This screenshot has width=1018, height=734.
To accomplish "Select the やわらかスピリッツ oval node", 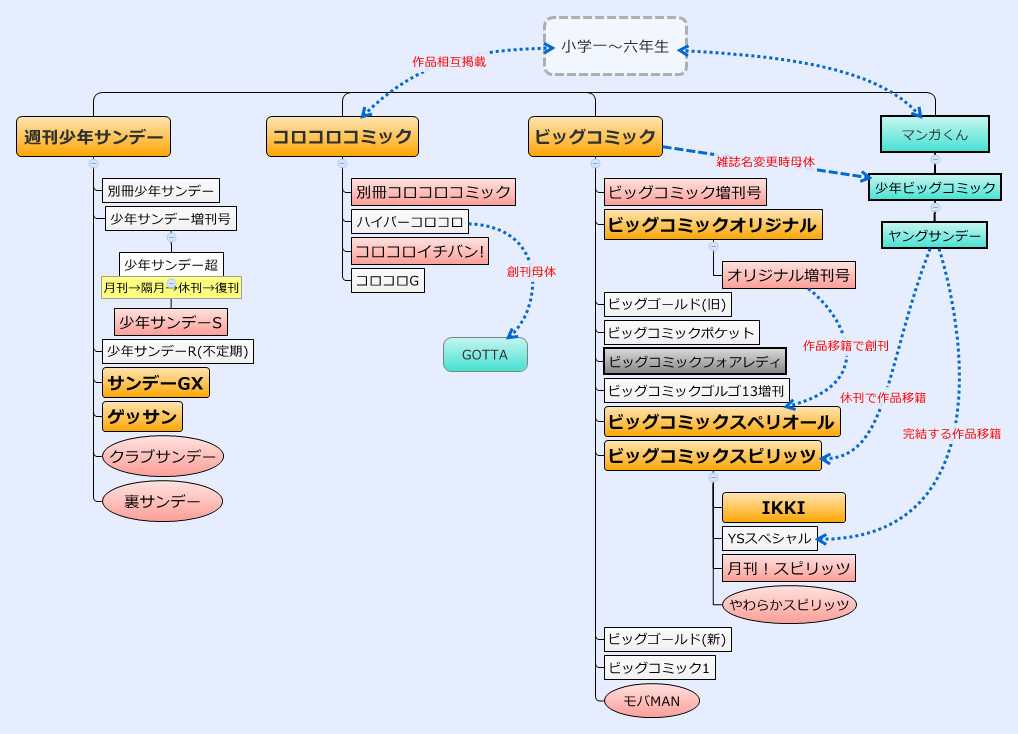I will coord(789,604).
